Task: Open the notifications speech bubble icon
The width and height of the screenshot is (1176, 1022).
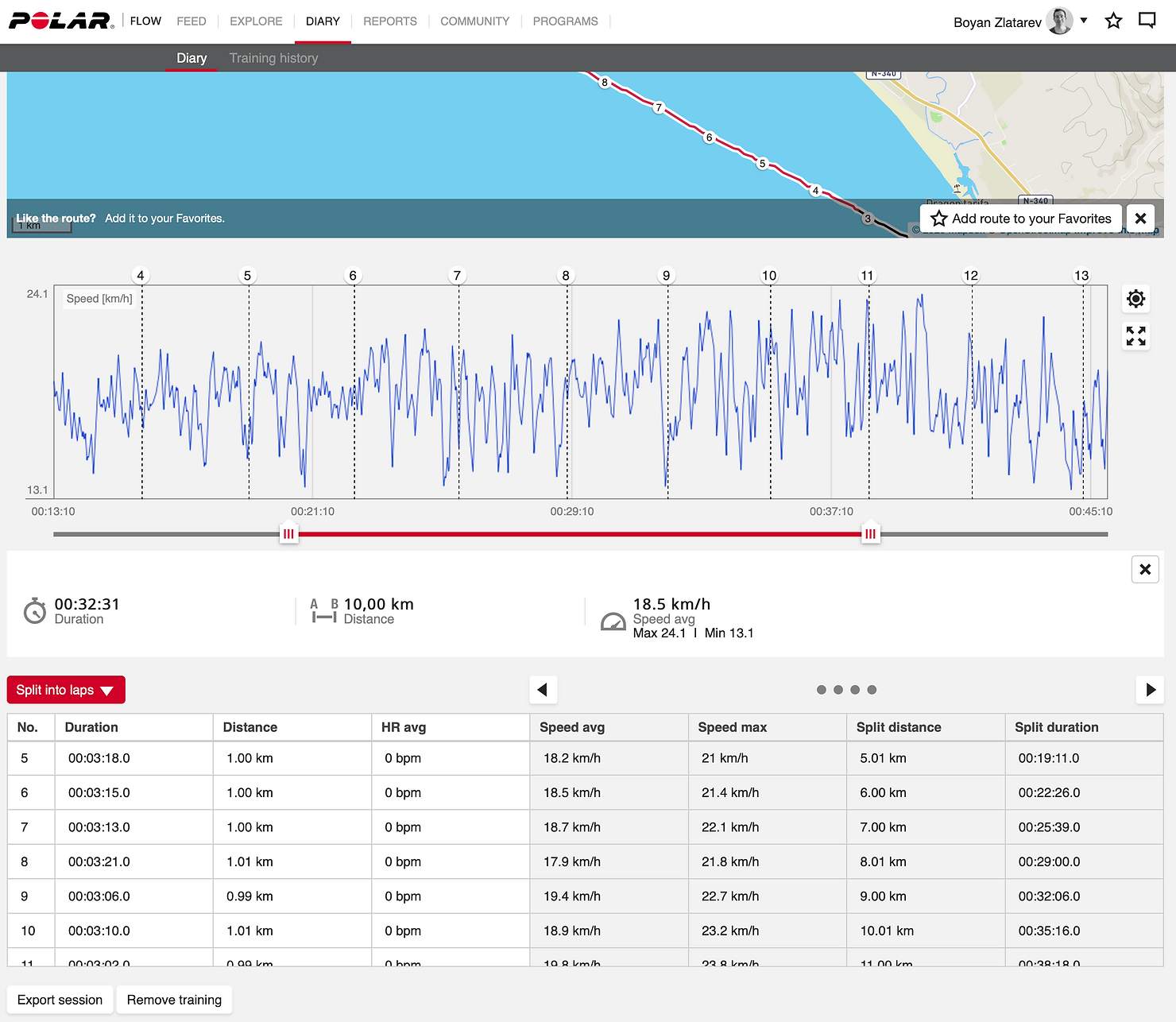Action: coord(1147,21)
